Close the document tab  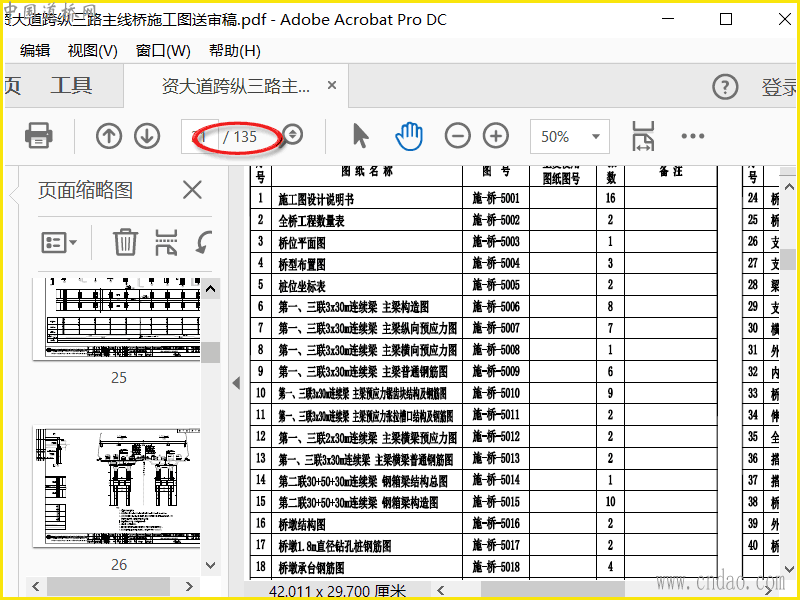click(x=332, y=85)
